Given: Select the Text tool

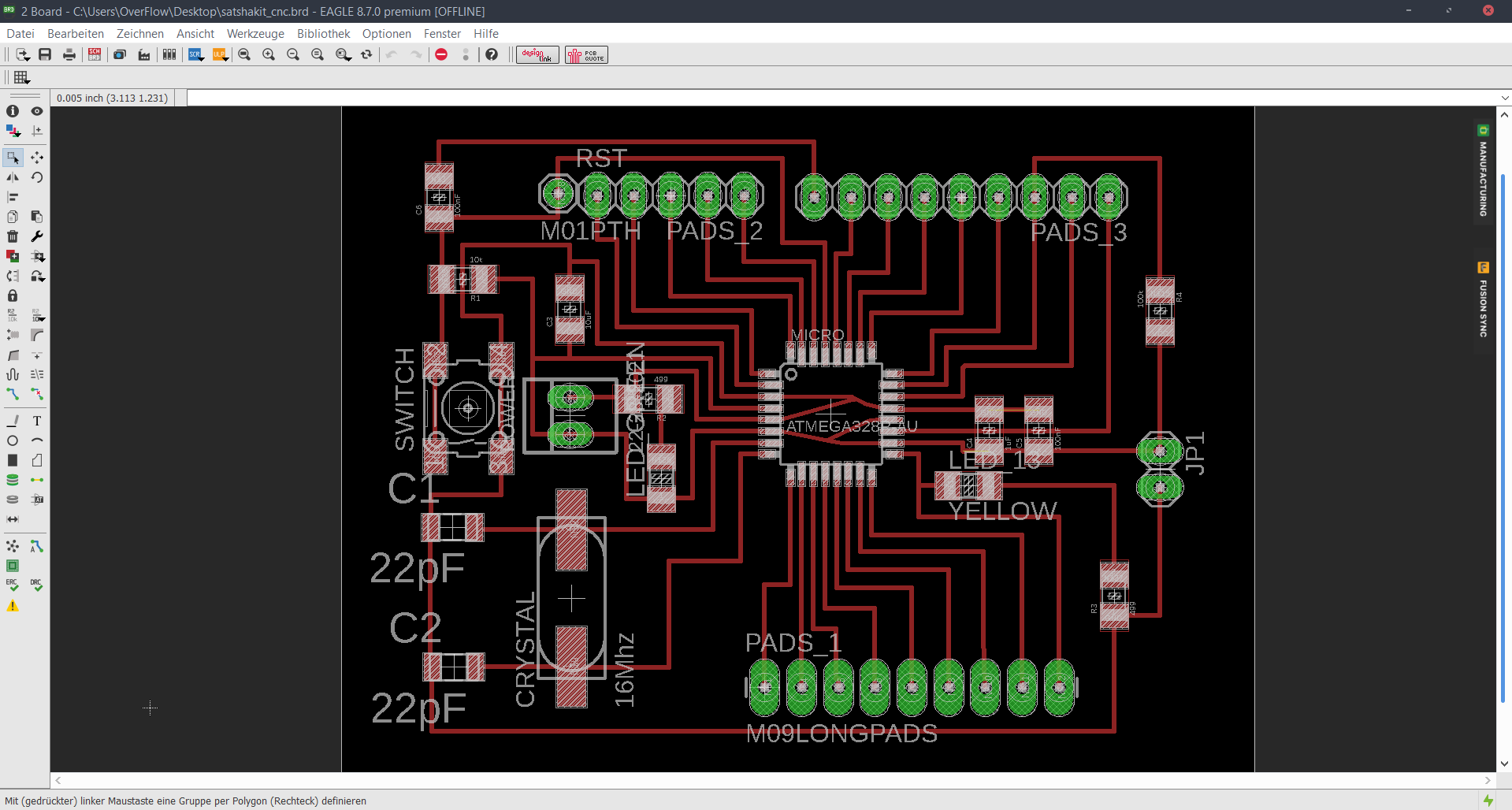Looking at the screenshot, I should point(37,421).
